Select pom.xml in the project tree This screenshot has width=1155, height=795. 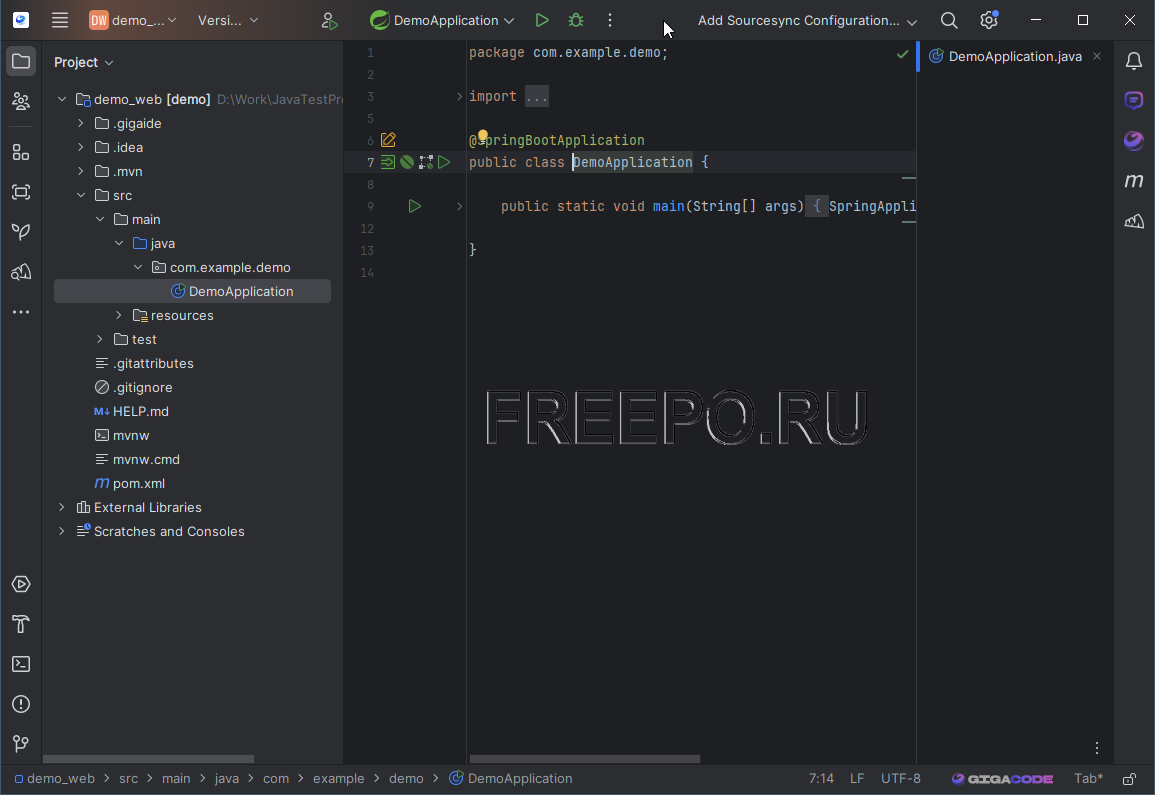pyautogui.click(x=138, y=484)
